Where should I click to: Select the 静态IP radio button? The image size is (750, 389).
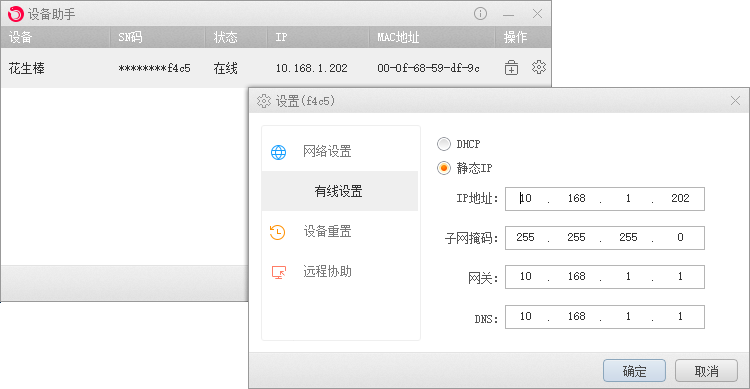coord(444,168)
